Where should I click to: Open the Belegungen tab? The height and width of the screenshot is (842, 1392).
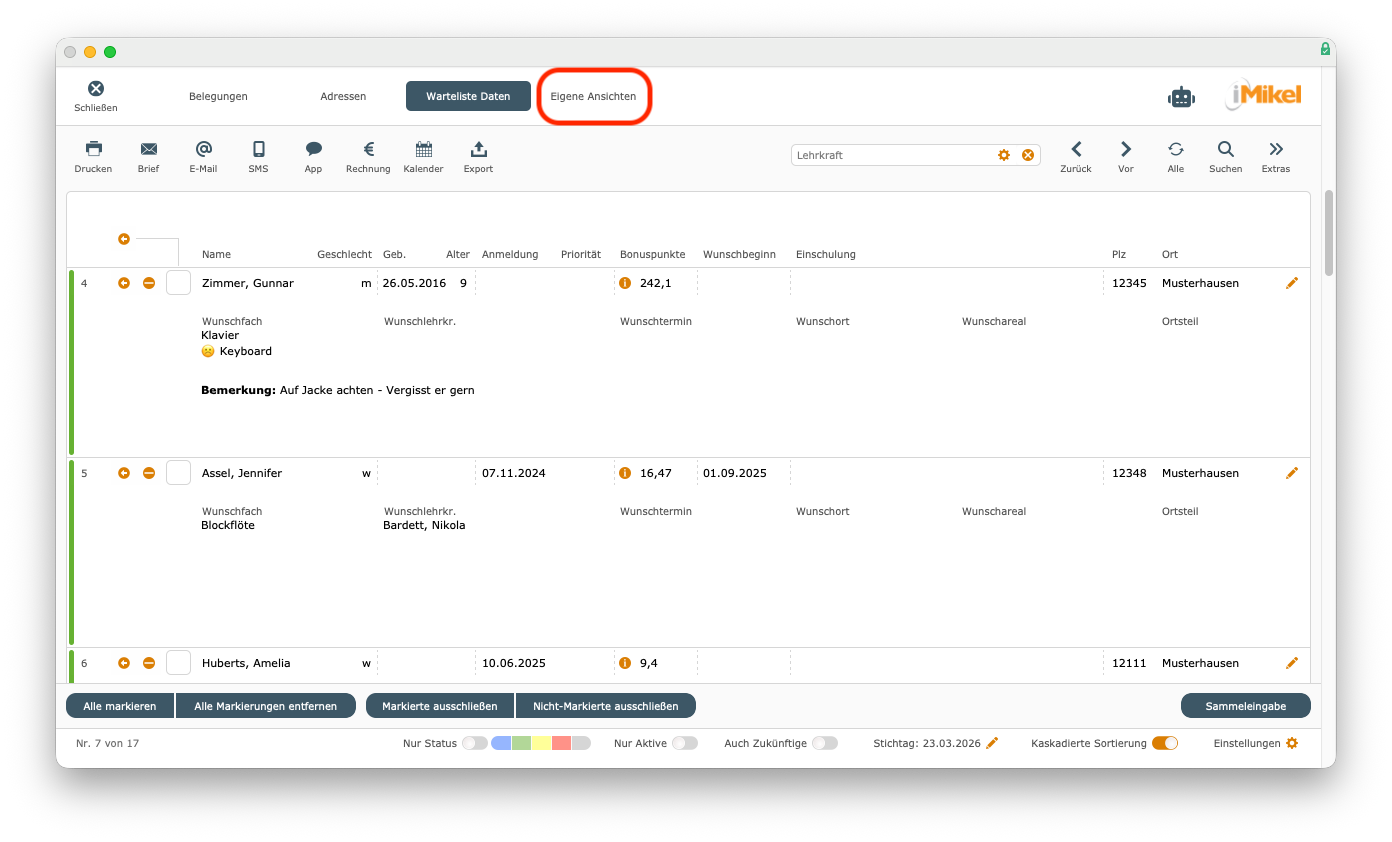[218, 97]
